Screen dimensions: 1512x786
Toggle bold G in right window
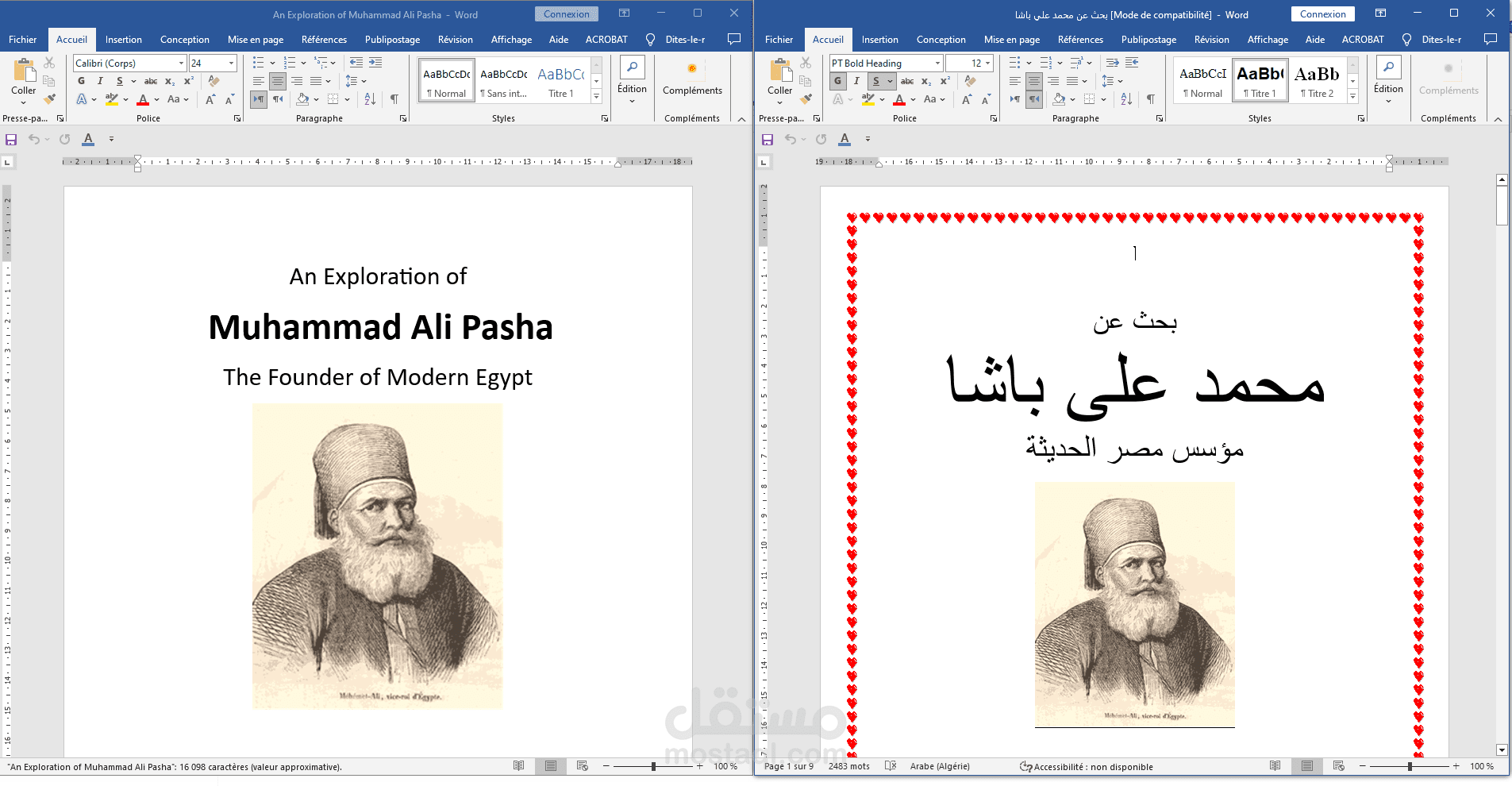[838, 81]
